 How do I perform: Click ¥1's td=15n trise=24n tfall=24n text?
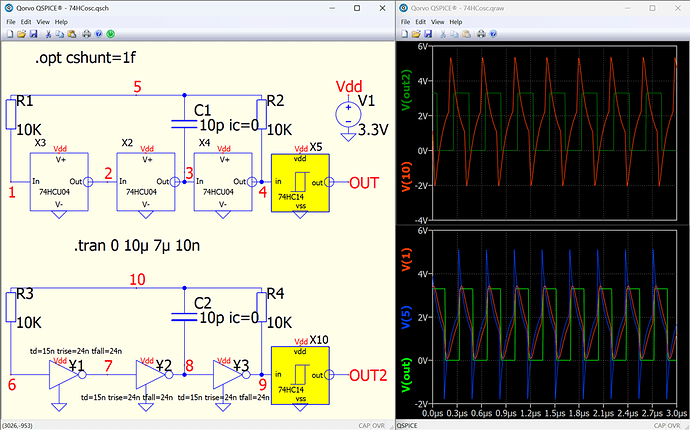[x=76, y=351]
